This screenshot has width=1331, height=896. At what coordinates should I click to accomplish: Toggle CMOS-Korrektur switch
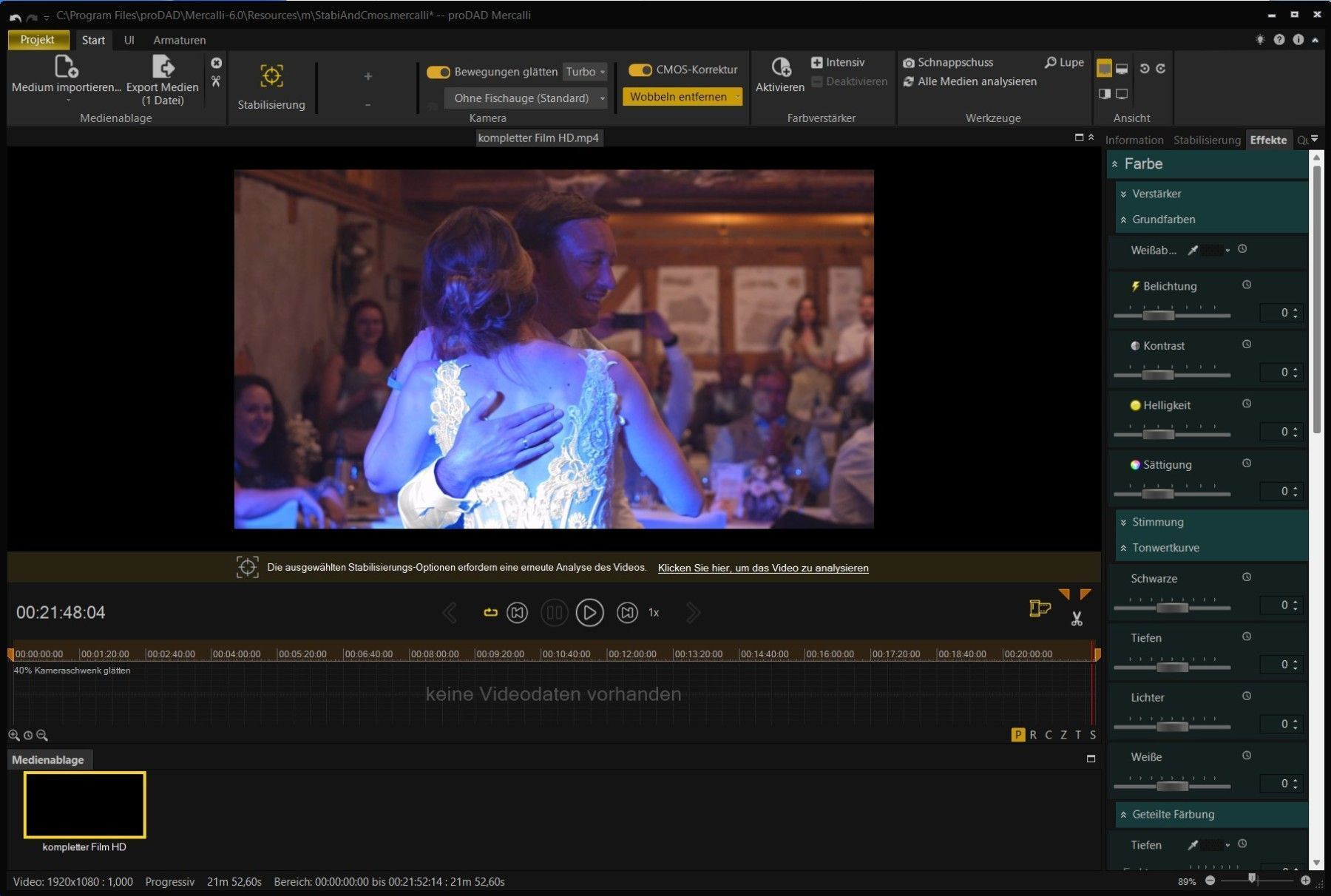640,70
